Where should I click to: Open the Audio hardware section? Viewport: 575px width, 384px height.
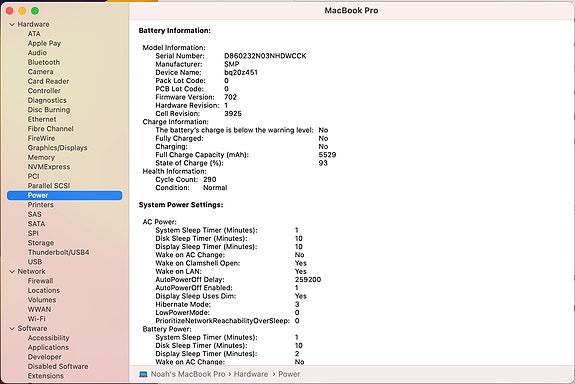point(37,53)
